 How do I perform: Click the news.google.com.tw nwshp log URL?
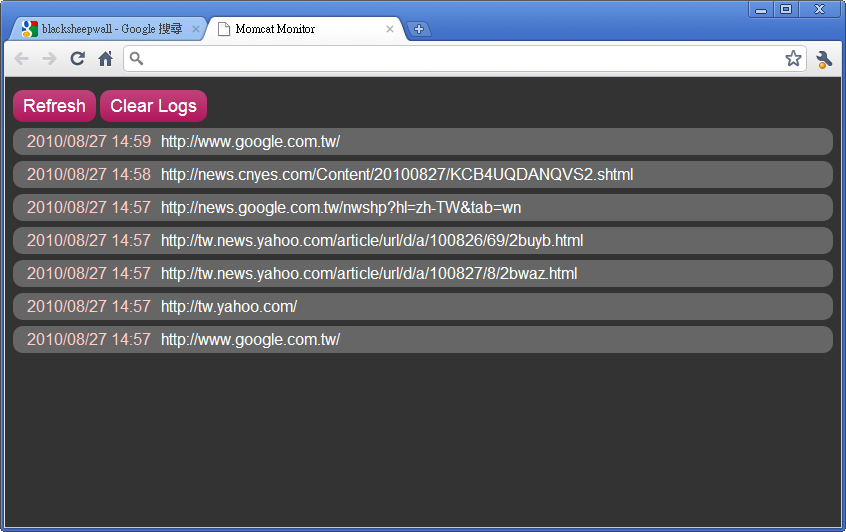[341, 207]
